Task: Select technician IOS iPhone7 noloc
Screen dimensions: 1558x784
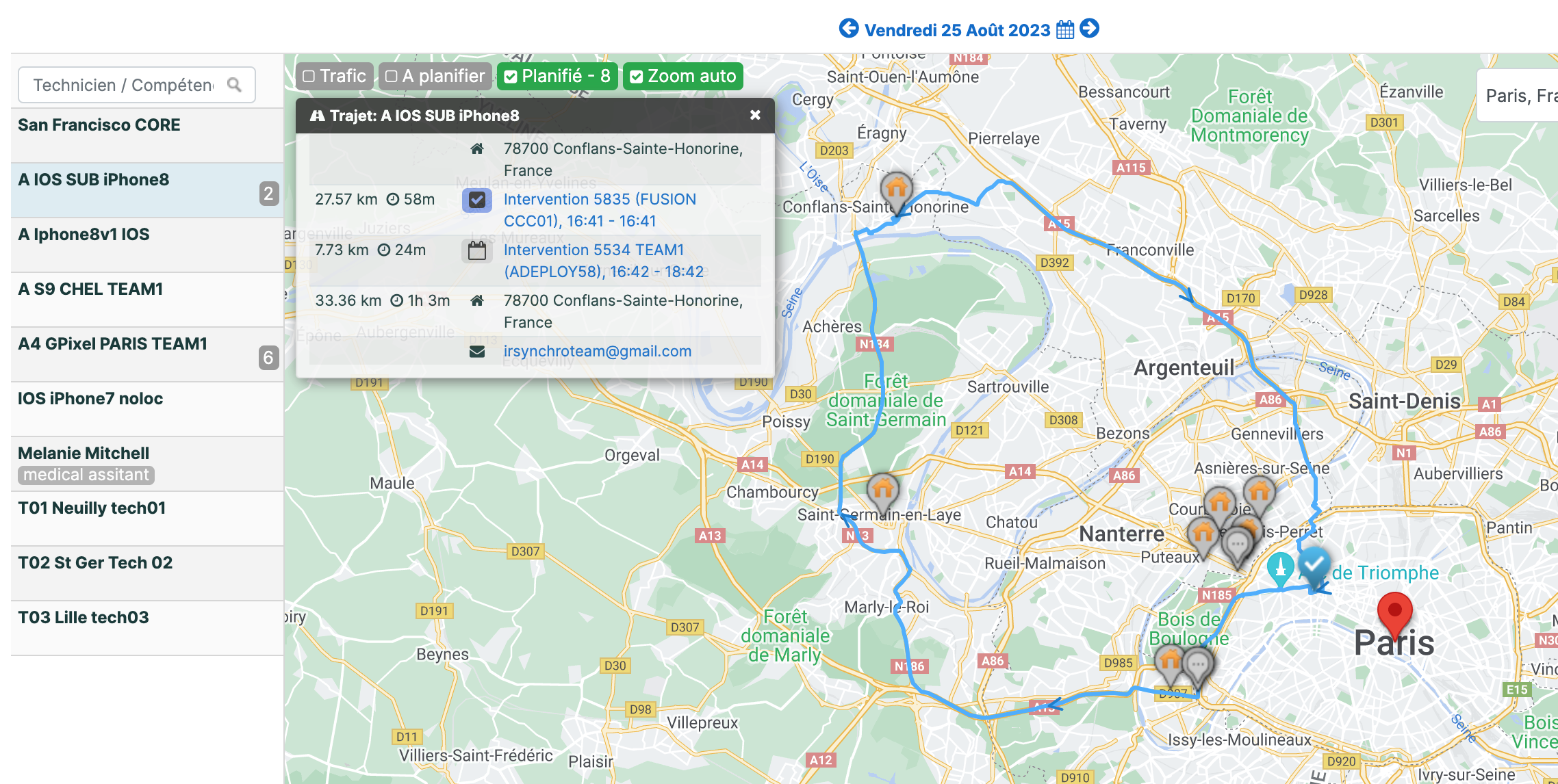Action: click(147, 409)
